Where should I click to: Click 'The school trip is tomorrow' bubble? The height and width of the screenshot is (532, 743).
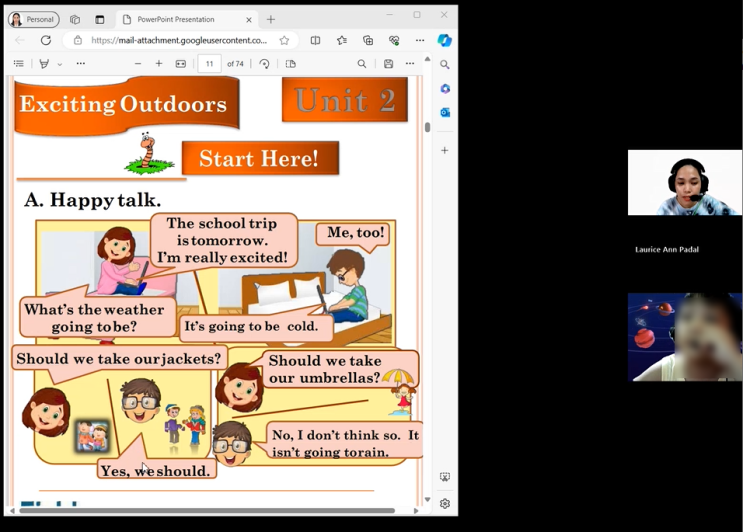[x=223, y=240]
